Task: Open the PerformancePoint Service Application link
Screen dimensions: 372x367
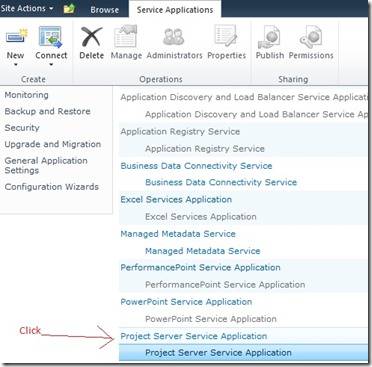Action: coord(200,267)
